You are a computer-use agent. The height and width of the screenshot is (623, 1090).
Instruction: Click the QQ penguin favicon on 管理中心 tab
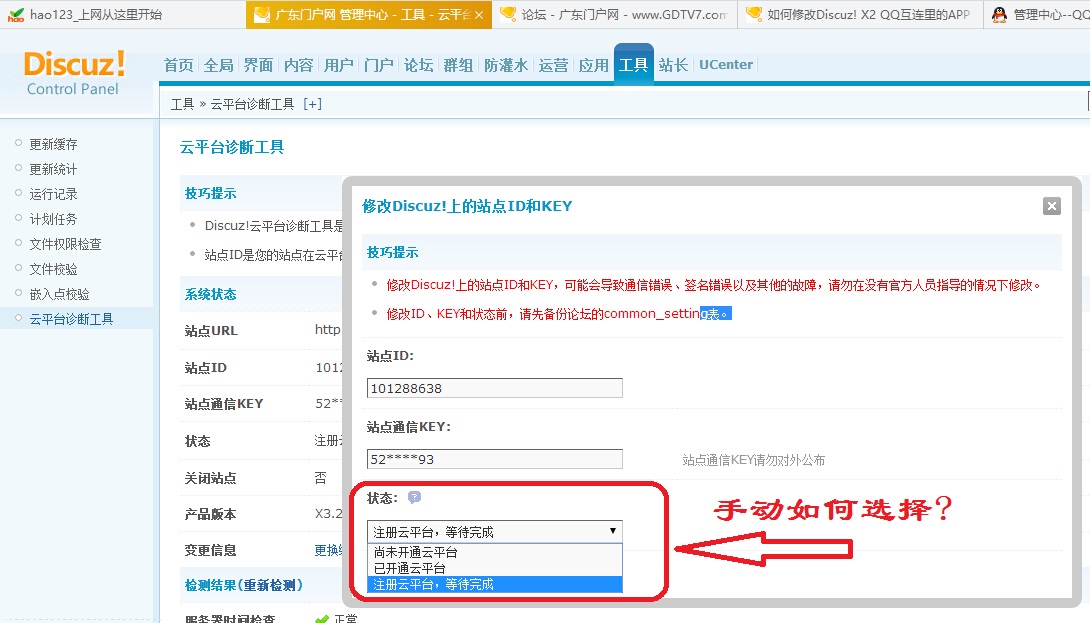(999, 15)
